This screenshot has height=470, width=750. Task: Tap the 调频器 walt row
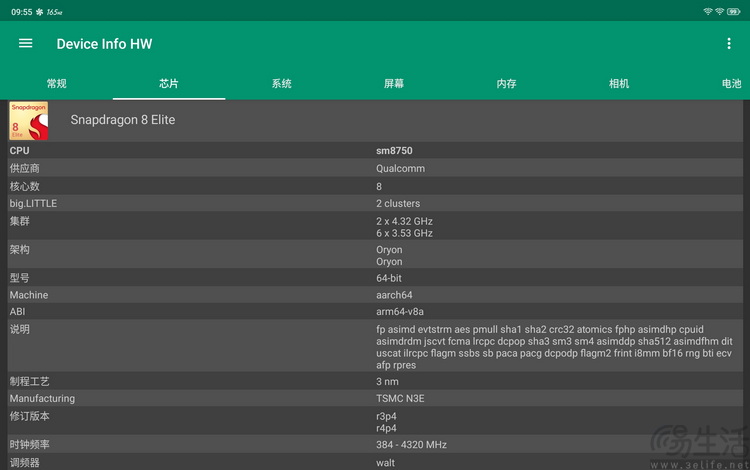(375, 462)
